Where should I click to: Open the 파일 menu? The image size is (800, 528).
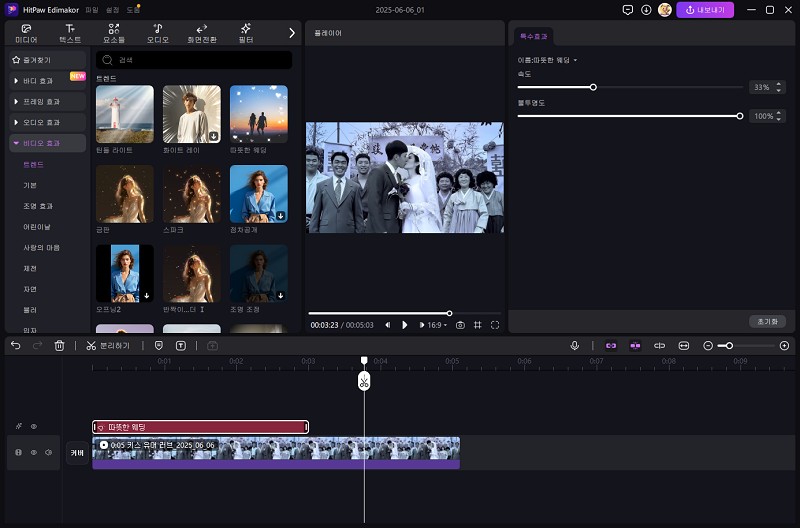pos(92,10)
